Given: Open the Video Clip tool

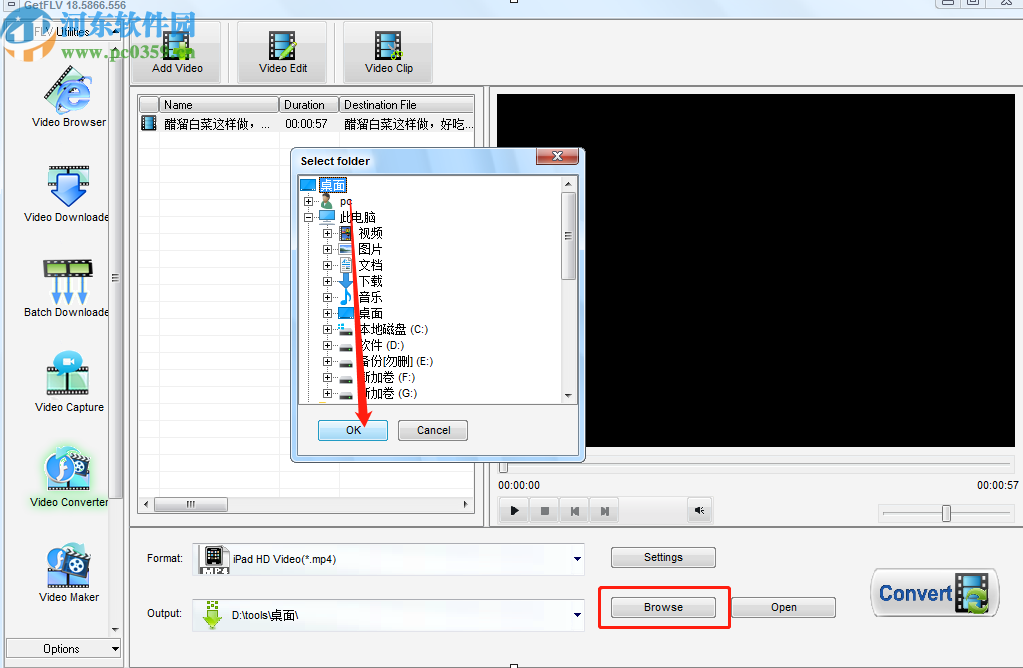Looking at the screenshot, I should (388, 46).
